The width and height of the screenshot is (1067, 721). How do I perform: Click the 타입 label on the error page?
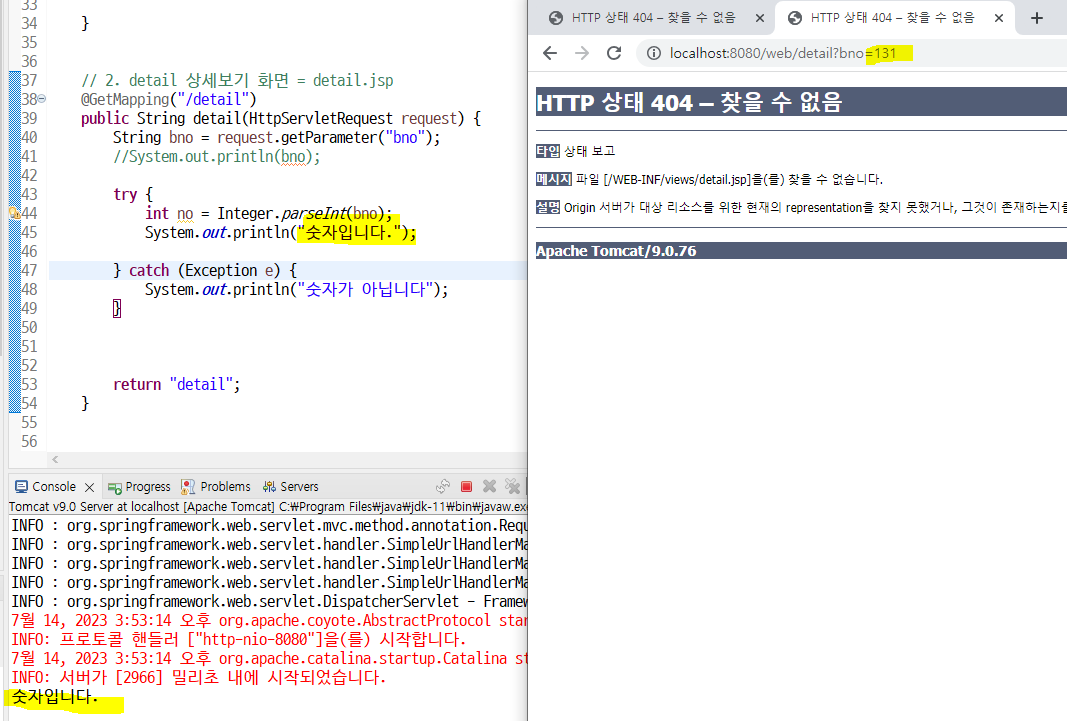point(548,151)
